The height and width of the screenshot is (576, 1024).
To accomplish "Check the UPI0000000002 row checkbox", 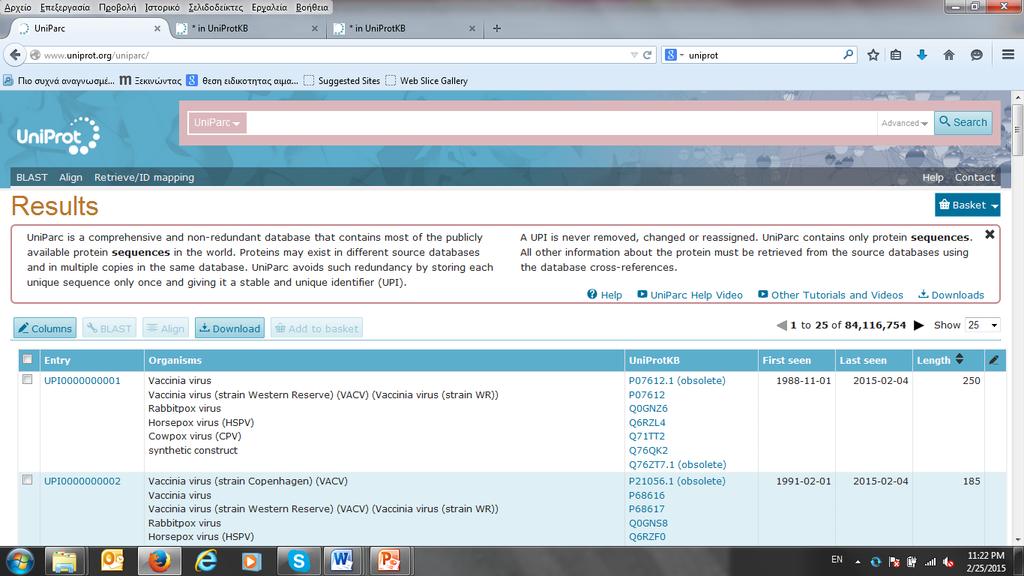I will 27,480.
